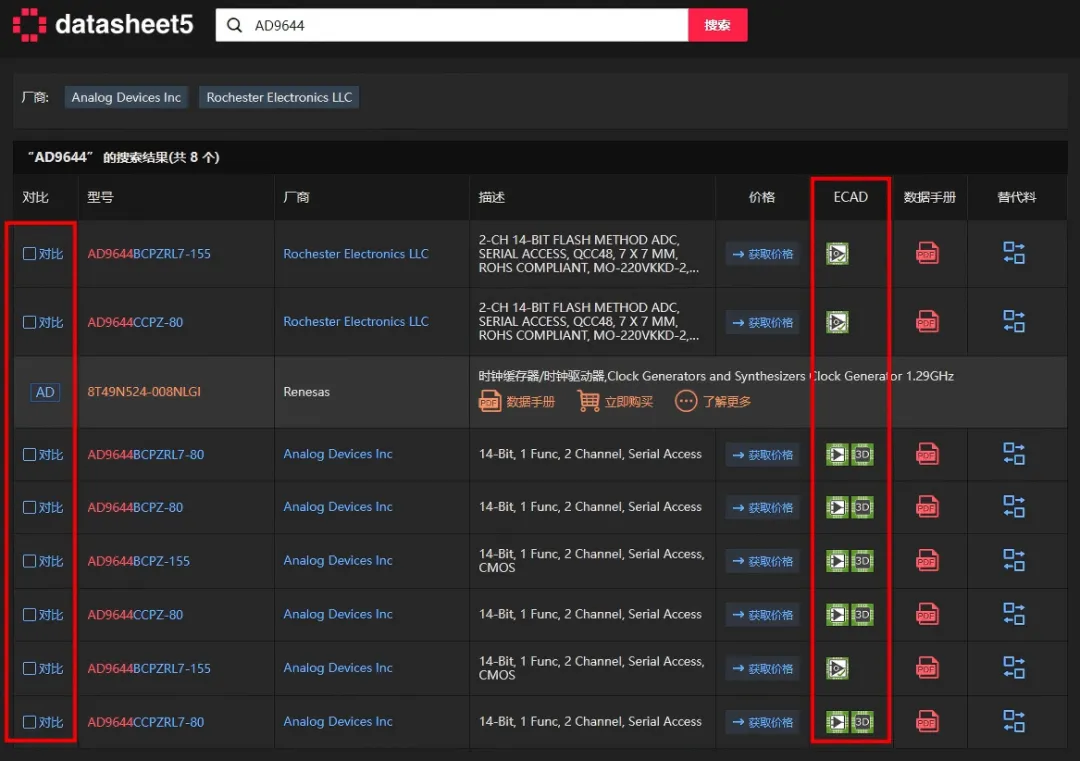Click 立即购买 cart in Renesas ad row

pyautogui.click(x=615, y=402)
